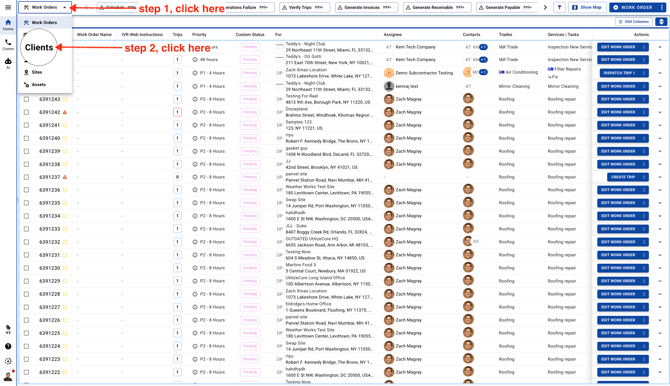The width and height of the screenshot is (670, 386).
Task: Click the red warning triangle on order 6391237
Action: 65,177
